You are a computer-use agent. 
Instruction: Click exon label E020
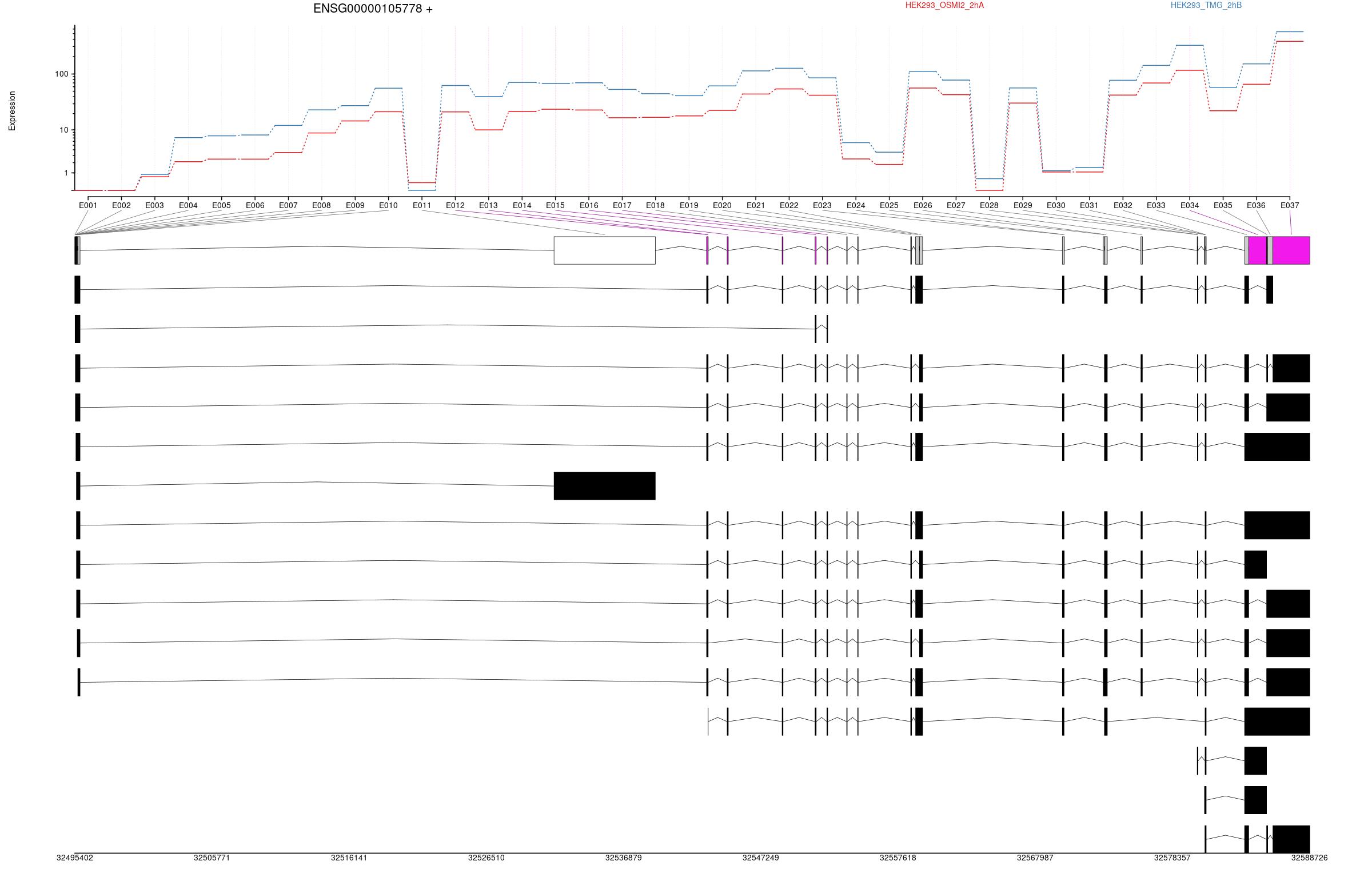coord(722,205)
